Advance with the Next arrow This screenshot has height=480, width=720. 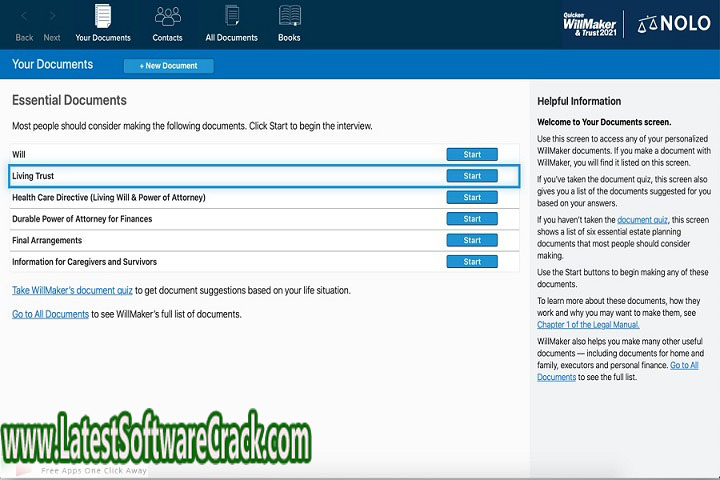[52, 27]
